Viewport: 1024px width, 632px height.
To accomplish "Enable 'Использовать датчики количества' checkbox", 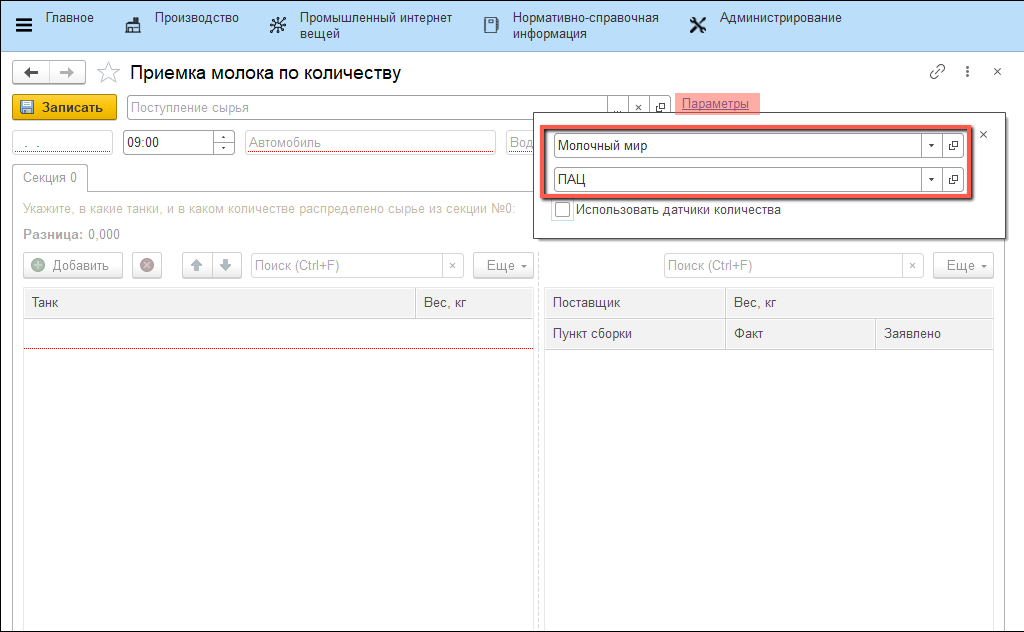I will pos(562,210).
